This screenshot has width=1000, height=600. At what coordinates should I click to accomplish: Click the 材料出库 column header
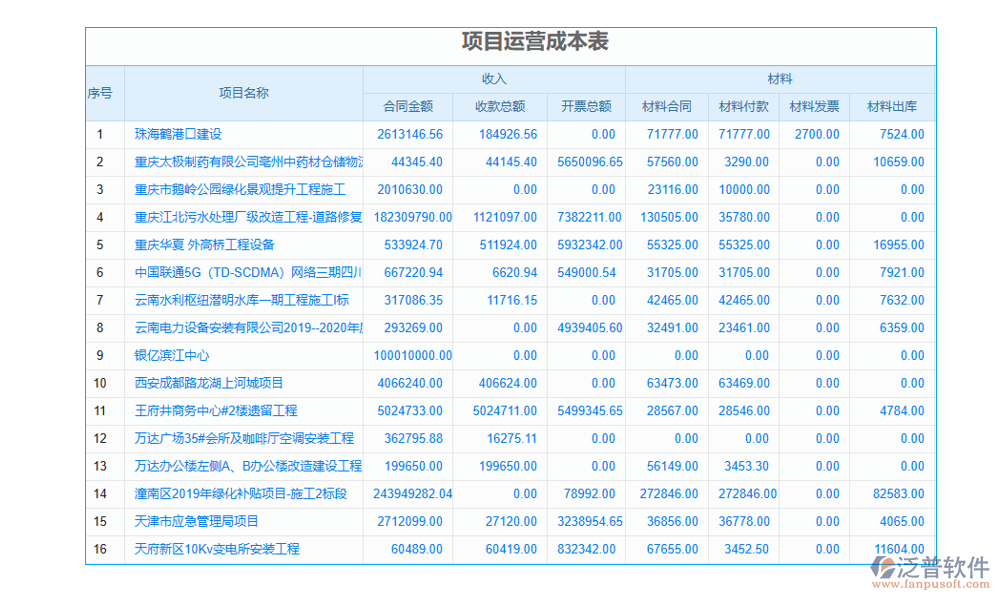[x=892, y=107]
